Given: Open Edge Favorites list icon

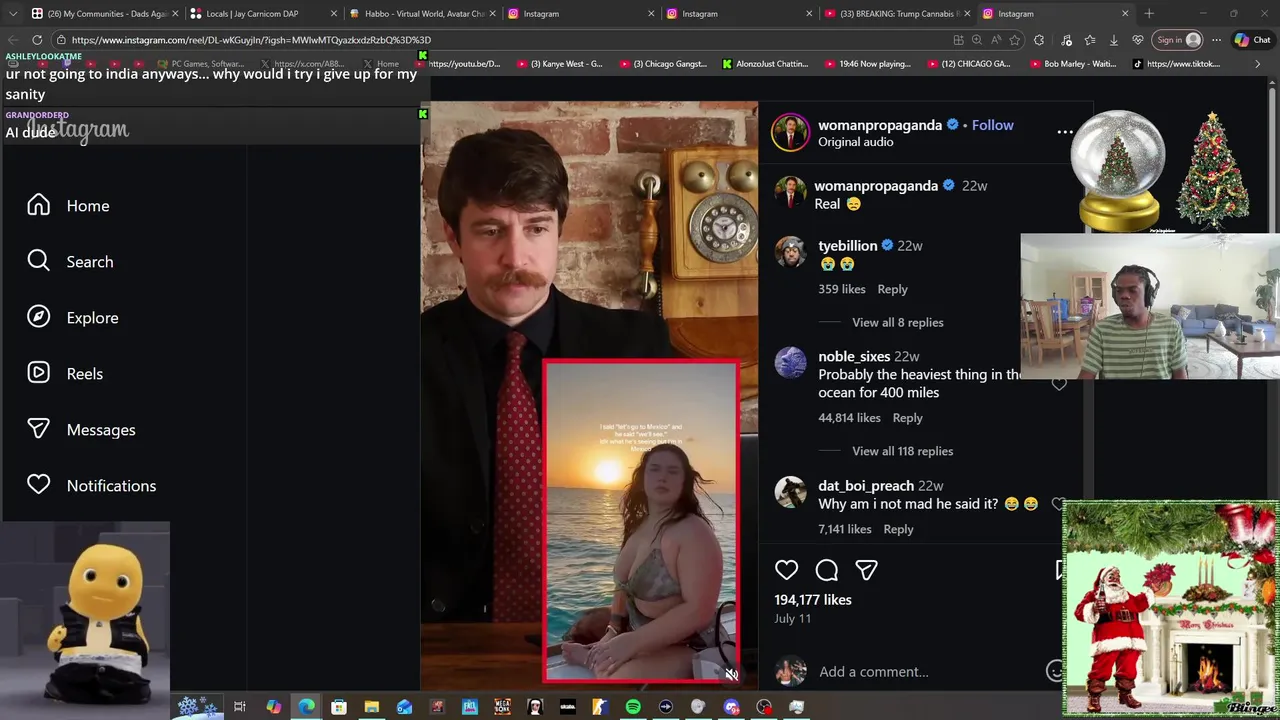Looking at the screenshot, I should (x=1090, y=40).
